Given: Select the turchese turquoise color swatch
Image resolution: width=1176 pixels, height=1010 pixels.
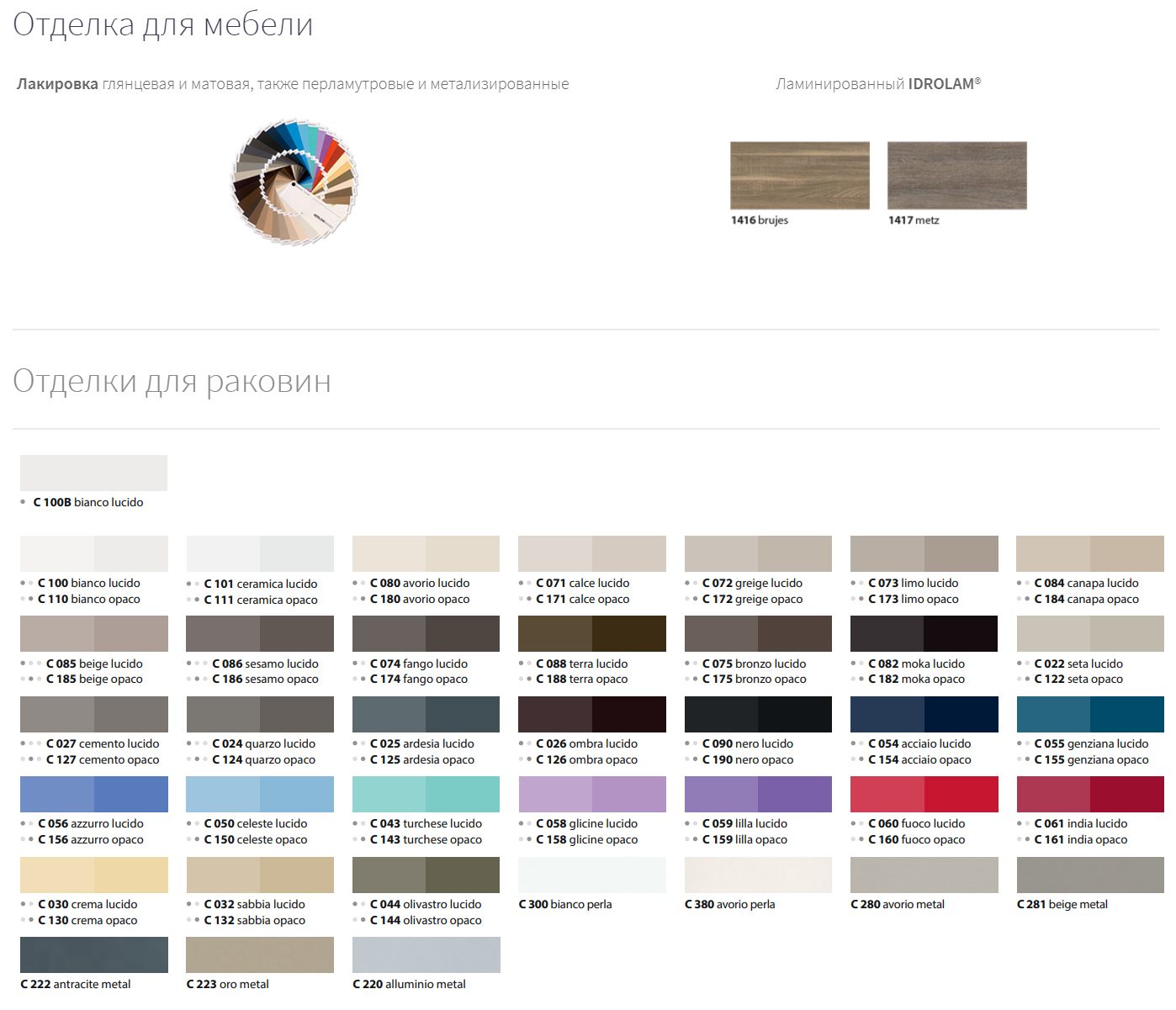Looking at the screenshot, I should pos(426,794).
